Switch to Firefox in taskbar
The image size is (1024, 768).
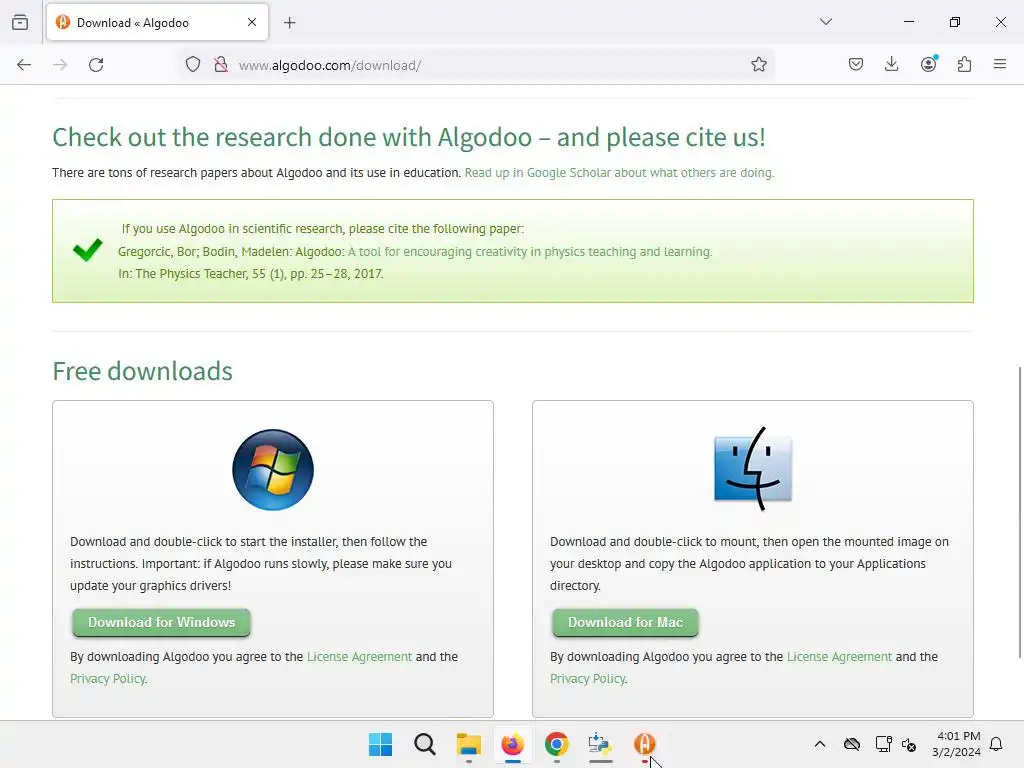(x=513, y=744)
